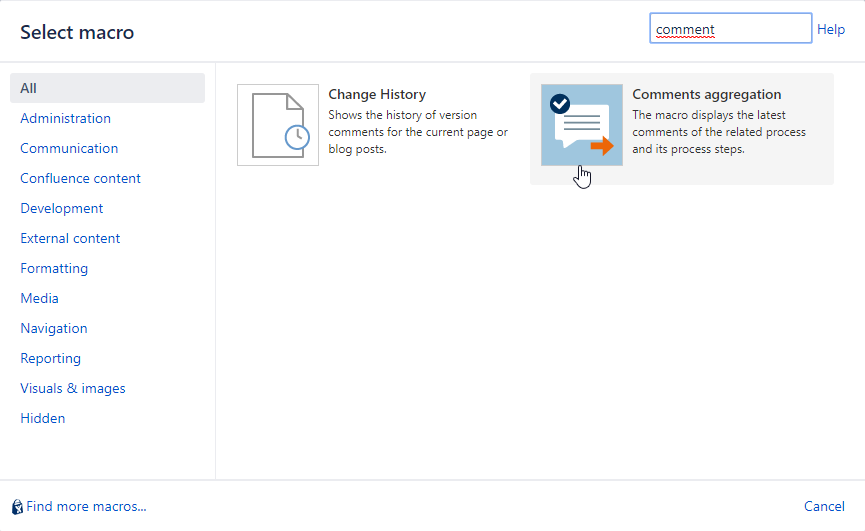
Task: Select the Communication category
Action: pos(69,148)
